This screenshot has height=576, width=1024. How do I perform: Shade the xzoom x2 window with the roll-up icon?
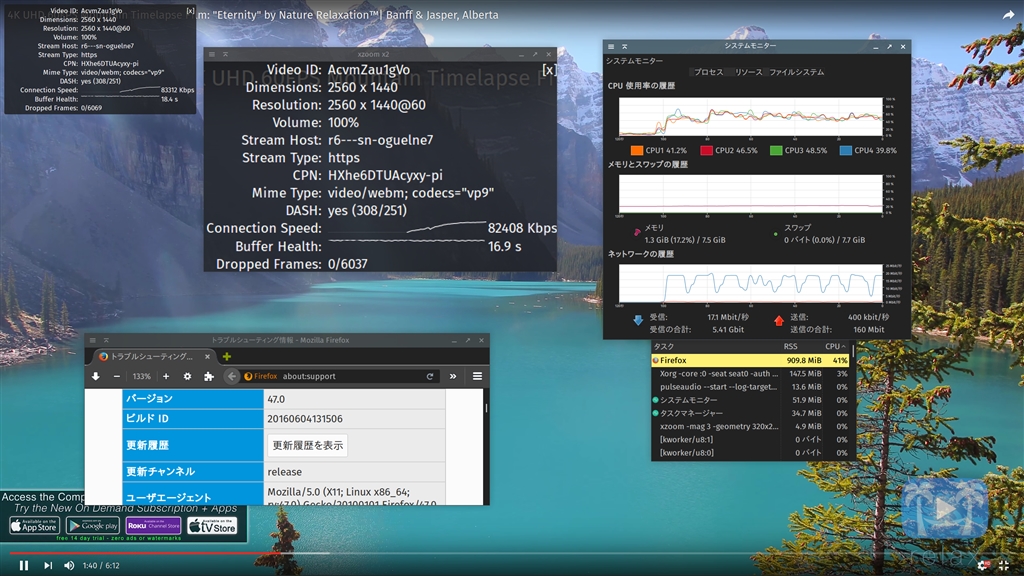tap(225, 54)
